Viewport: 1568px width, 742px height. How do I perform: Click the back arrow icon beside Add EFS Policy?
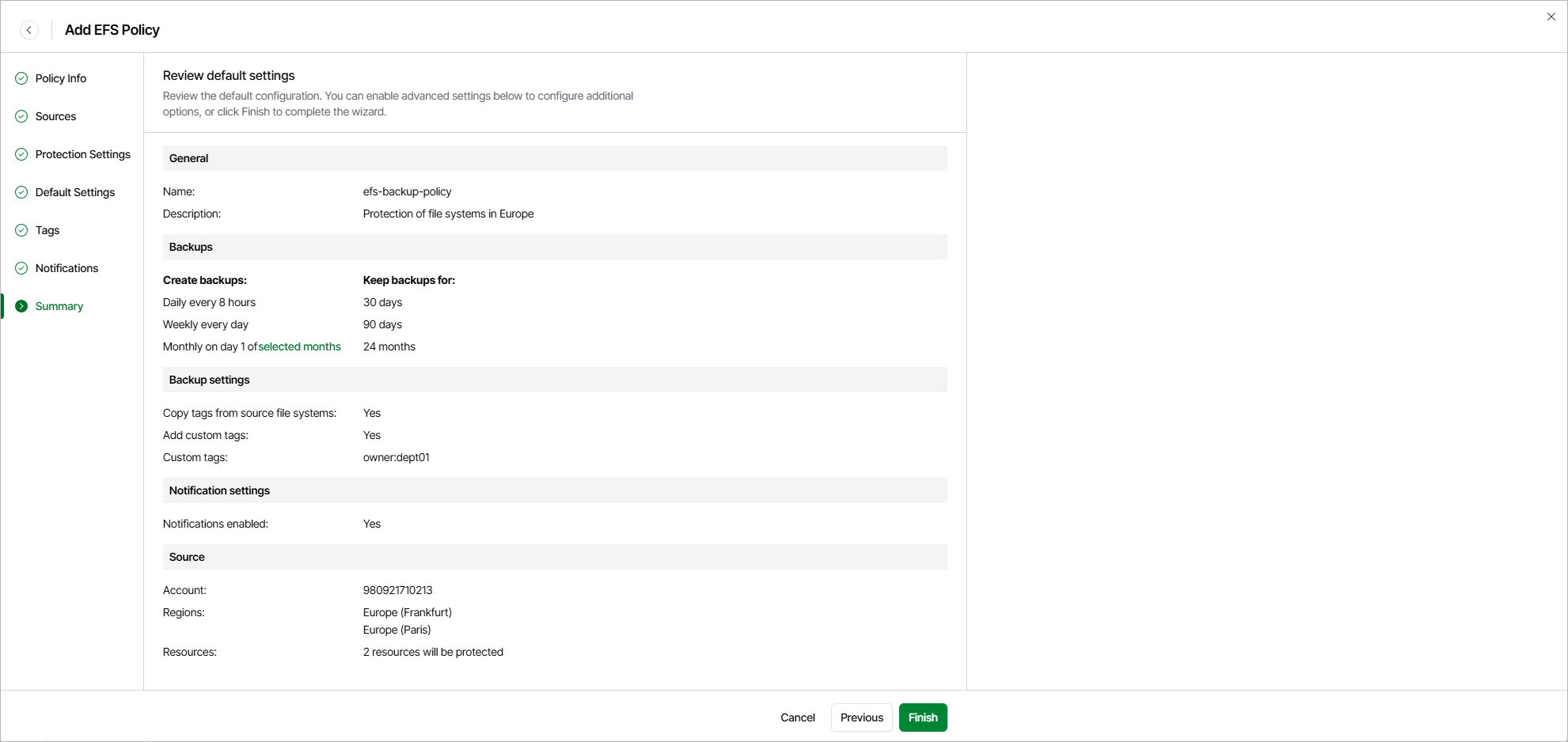(29, 30)
